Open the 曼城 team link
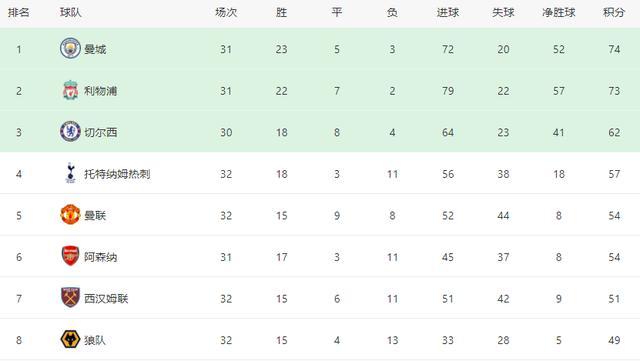 pyautogui.click(x=95, y=49)
